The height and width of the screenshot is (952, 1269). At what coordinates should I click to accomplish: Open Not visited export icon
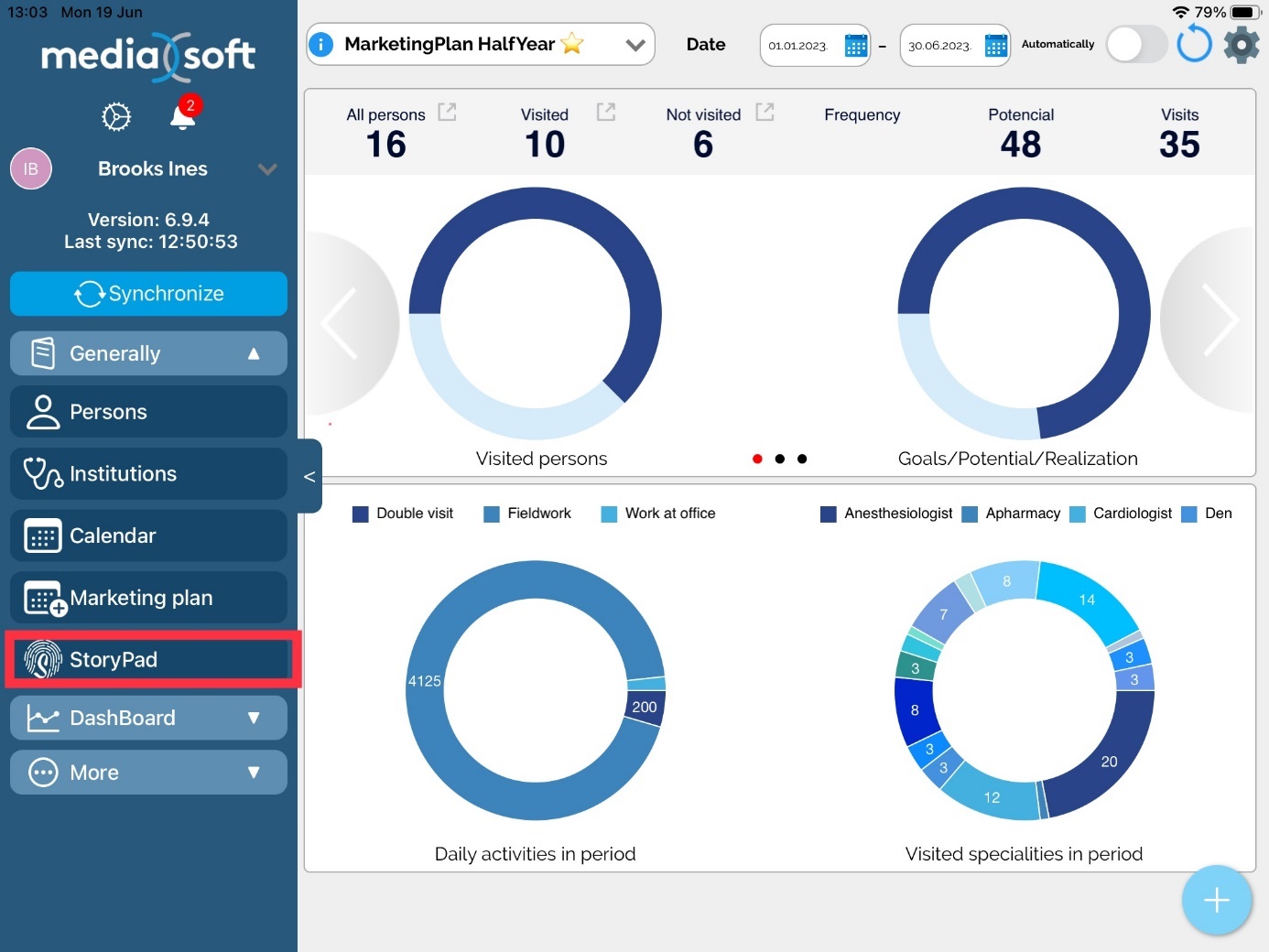click(x=765, y=113)
